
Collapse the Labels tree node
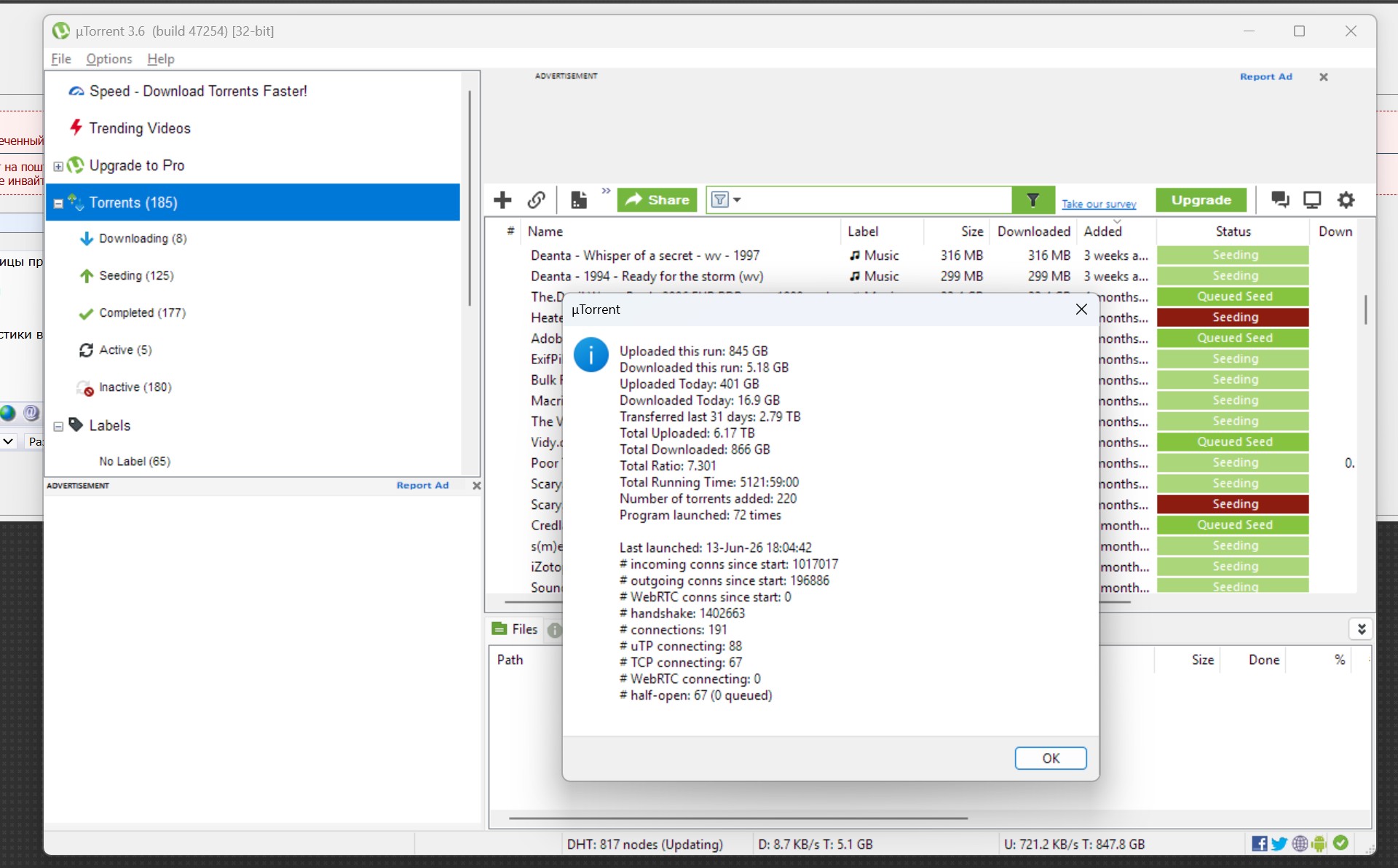coord(58,426)
